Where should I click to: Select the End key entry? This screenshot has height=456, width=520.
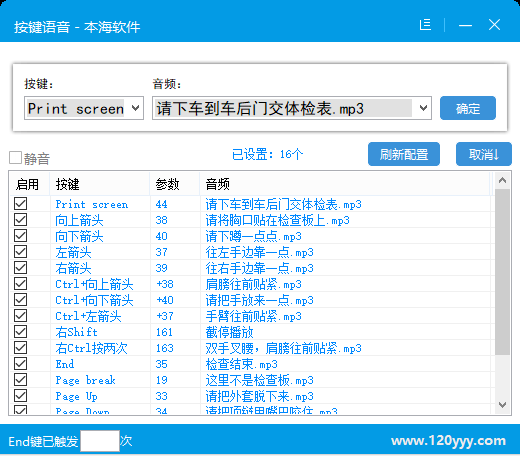tap(65, 364)
